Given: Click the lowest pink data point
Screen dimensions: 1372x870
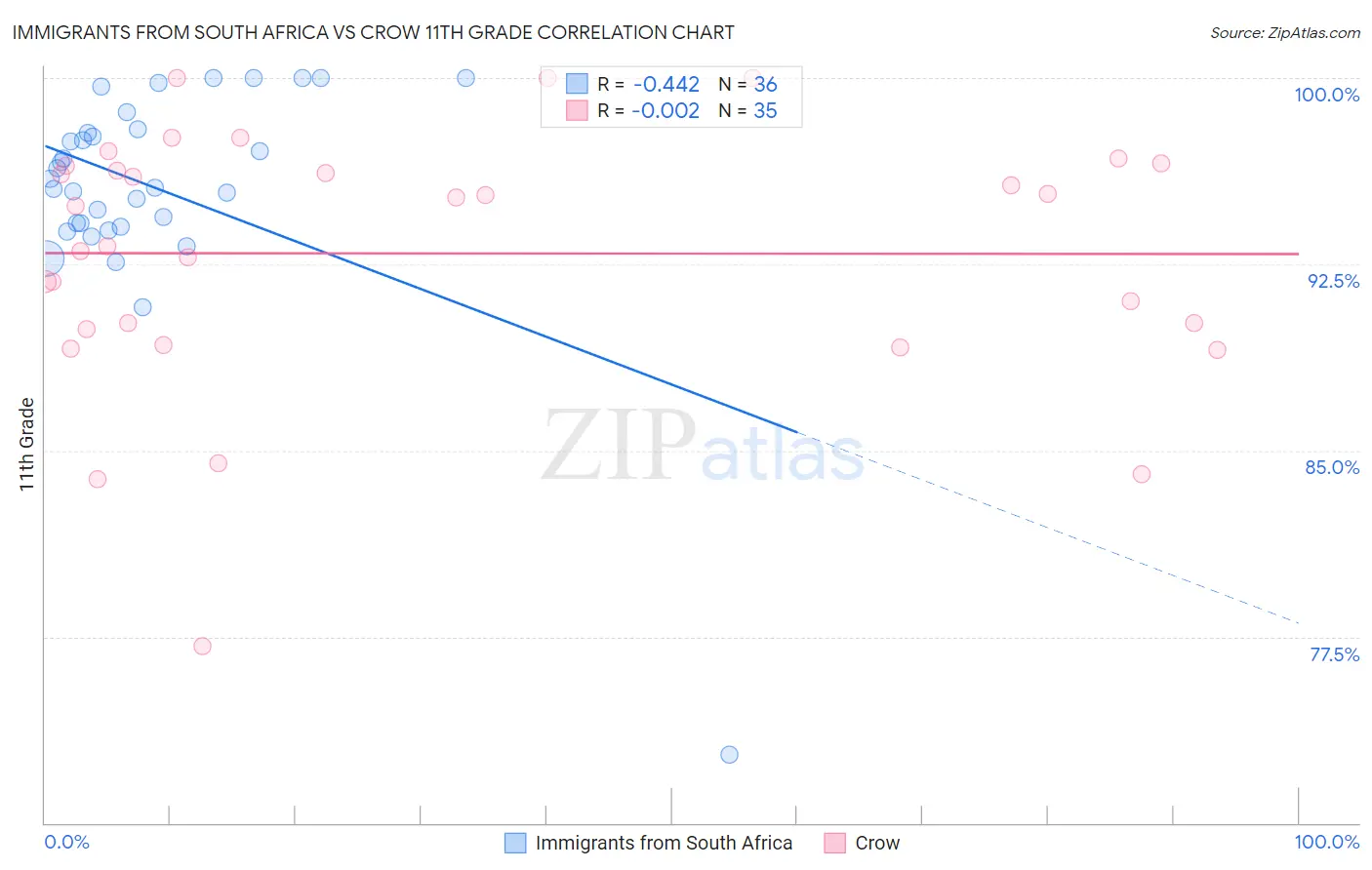Looking at the screenshot, I should pyautogui.click(x=202, y=646).
